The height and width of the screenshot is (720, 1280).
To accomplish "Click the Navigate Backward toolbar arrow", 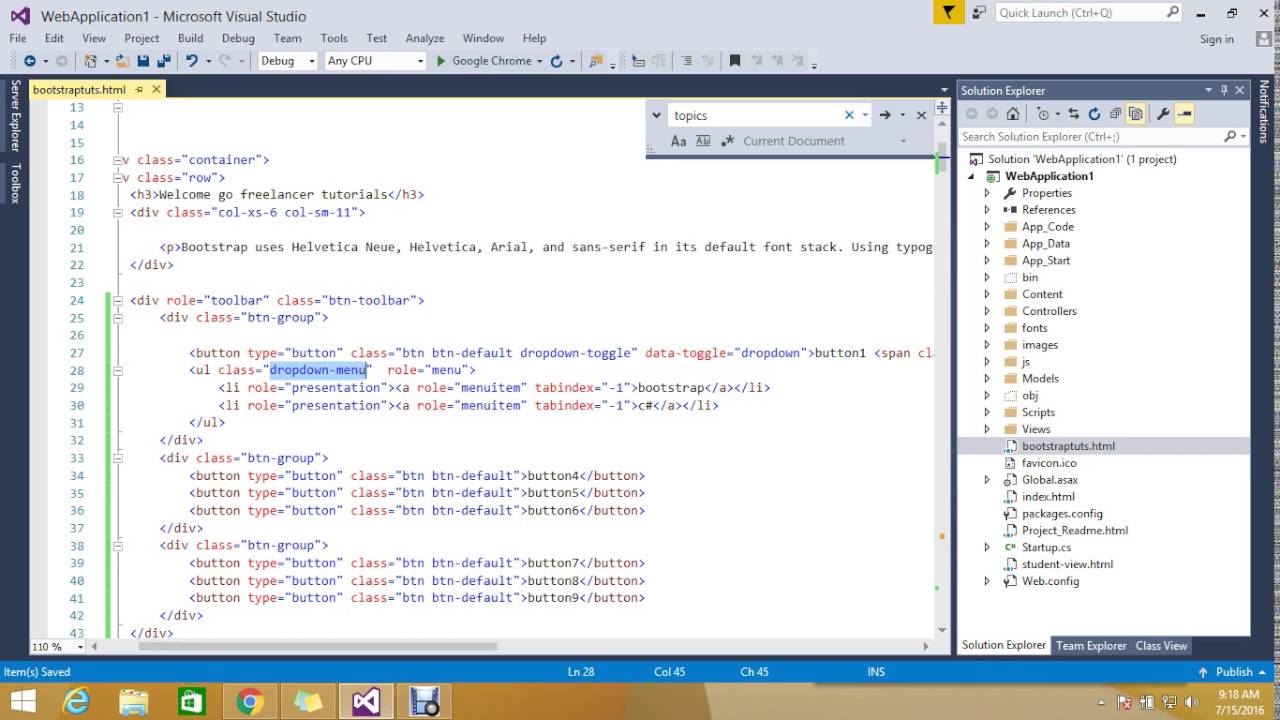I will click(29, 61).
